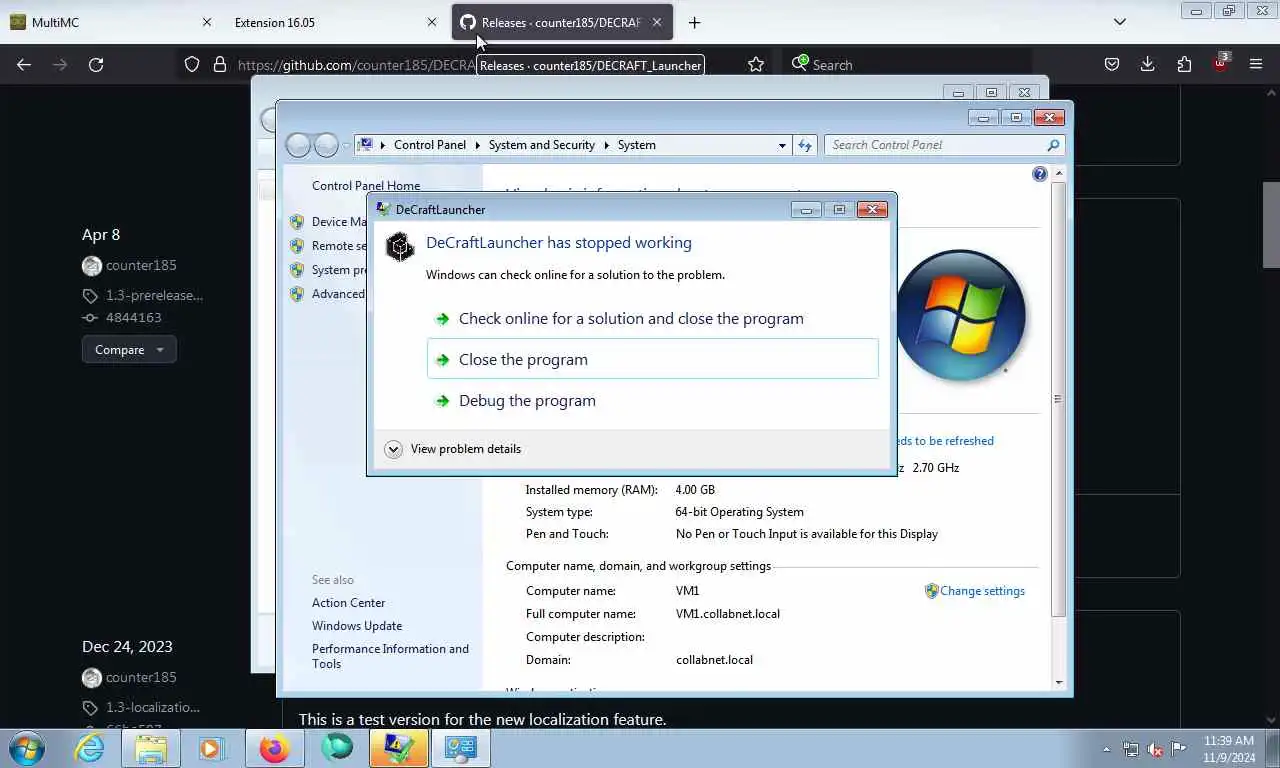Image resolution: width=1280 pixels, height=768 pixels.
Task: Open the tracking protection shield icon
Action: 192,64
